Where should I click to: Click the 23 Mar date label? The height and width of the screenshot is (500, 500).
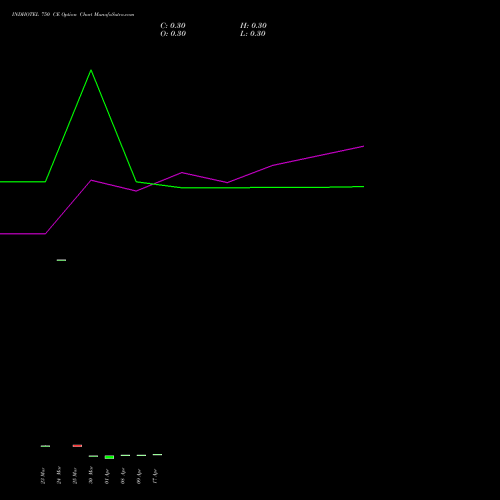coord(43,475)
